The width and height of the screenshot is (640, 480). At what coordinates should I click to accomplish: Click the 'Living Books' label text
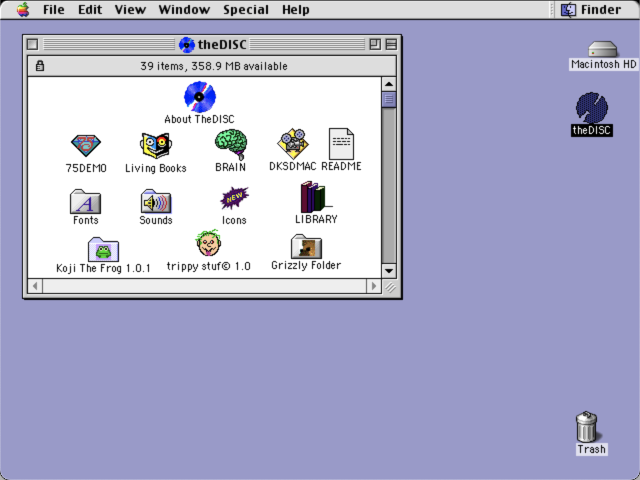pos(156,168)
